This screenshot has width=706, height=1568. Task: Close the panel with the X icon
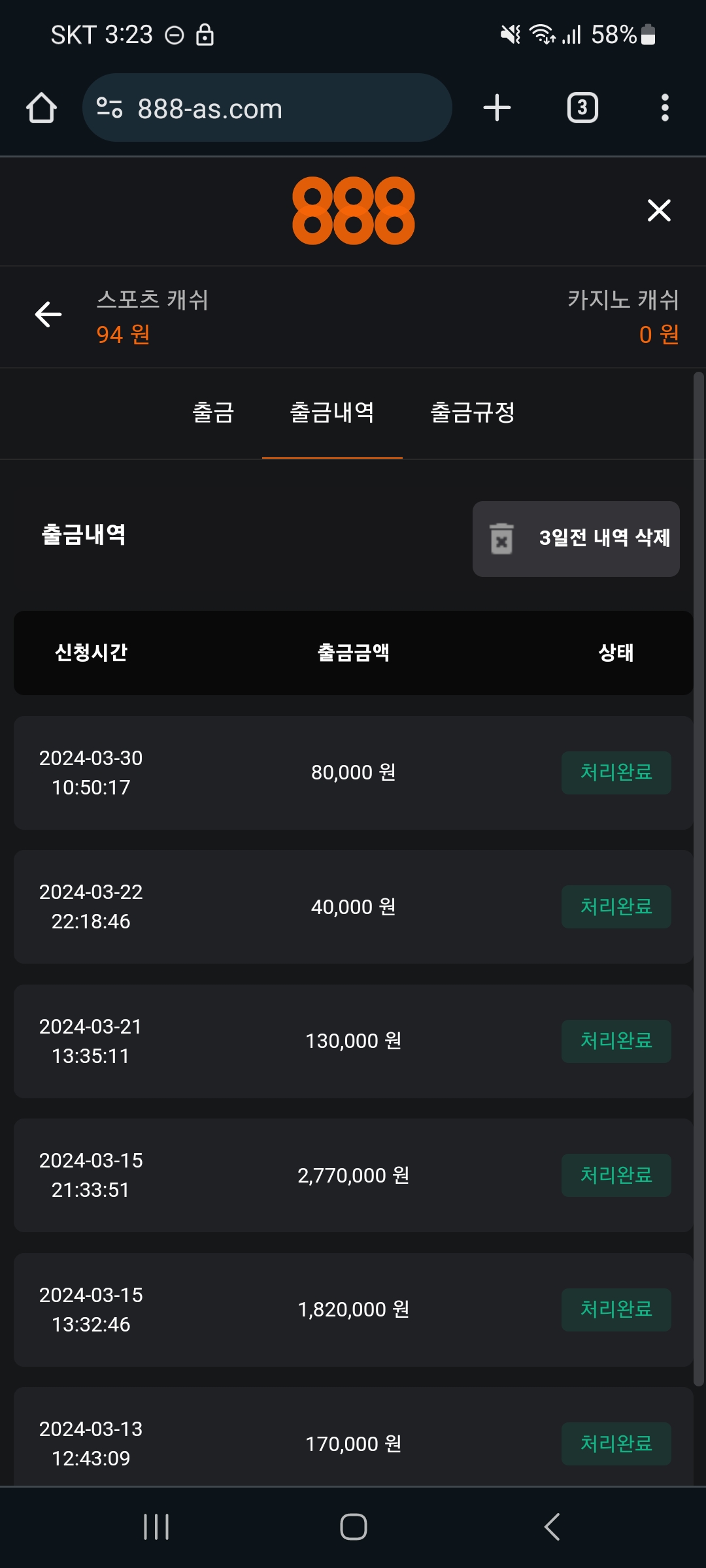tap(659, 210)
